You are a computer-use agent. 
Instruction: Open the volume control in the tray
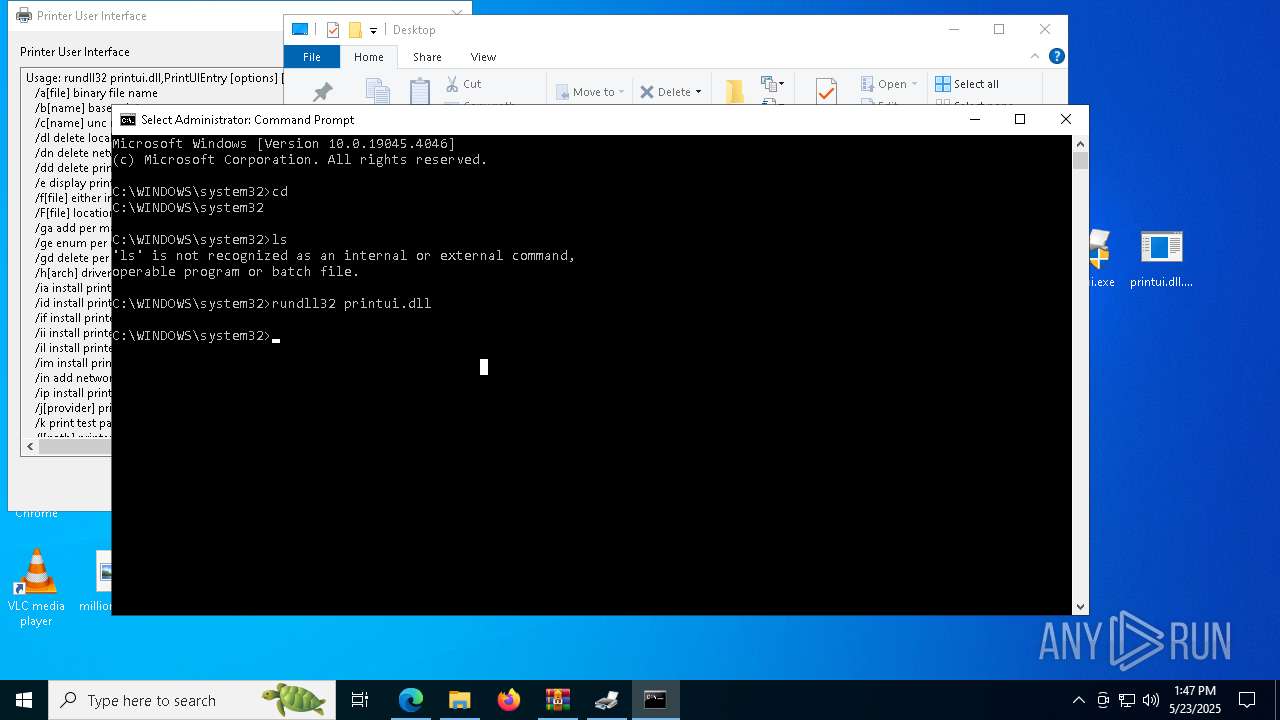coord(1150,700)
